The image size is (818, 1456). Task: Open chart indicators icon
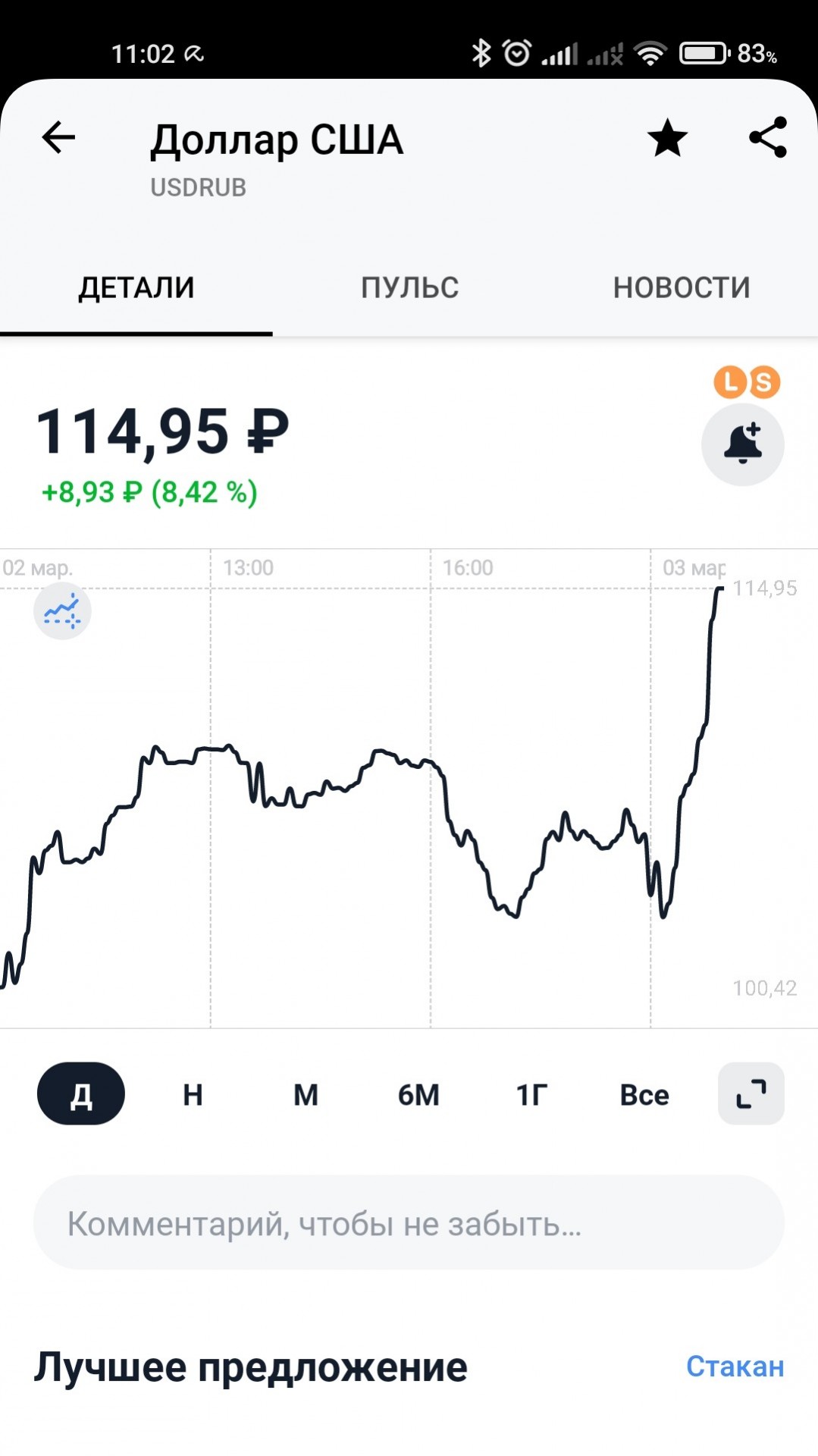pos(62,611)
